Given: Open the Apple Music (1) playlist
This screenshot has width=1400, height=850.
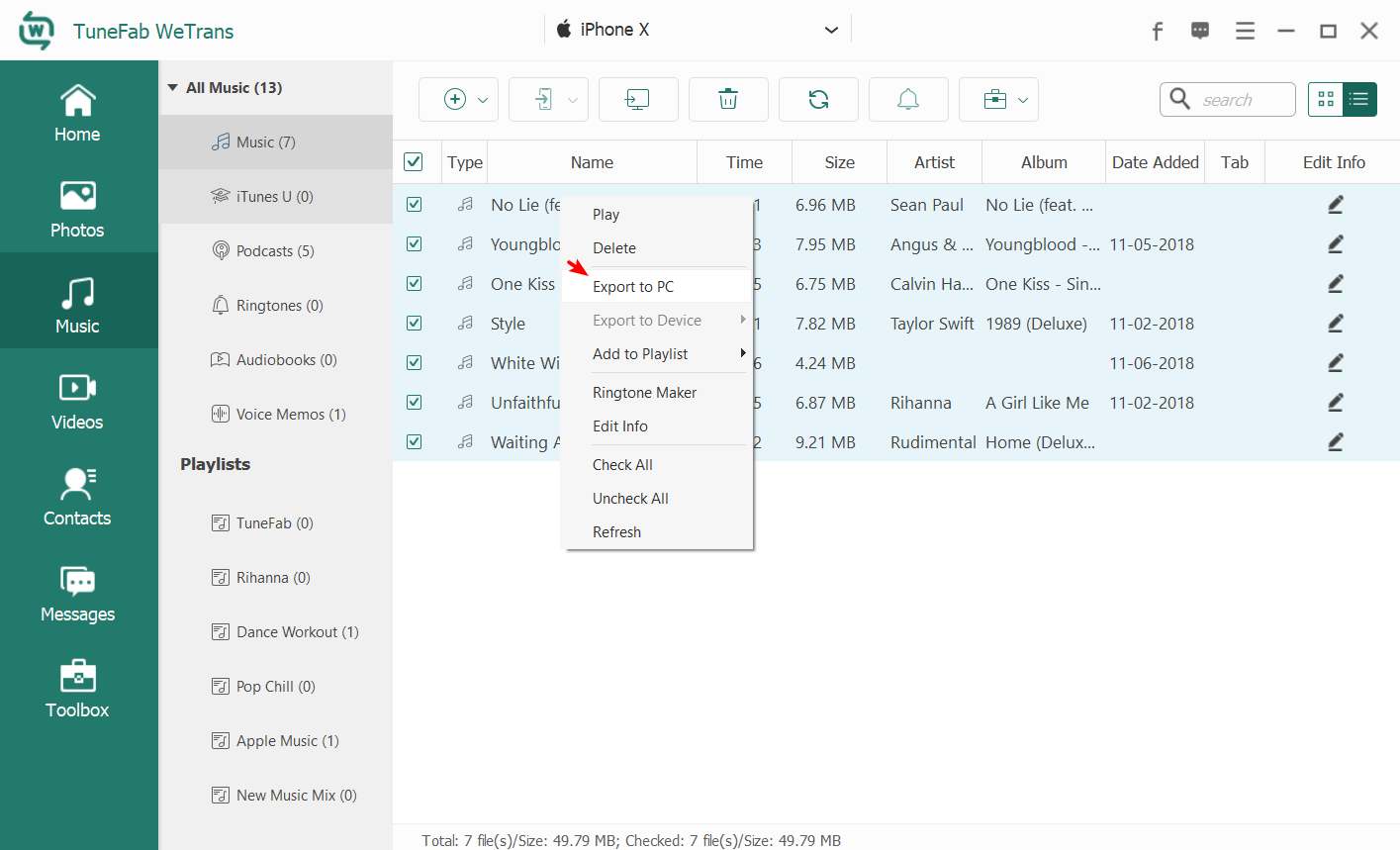Looking at the screenshot, I should tap(276, 741).
